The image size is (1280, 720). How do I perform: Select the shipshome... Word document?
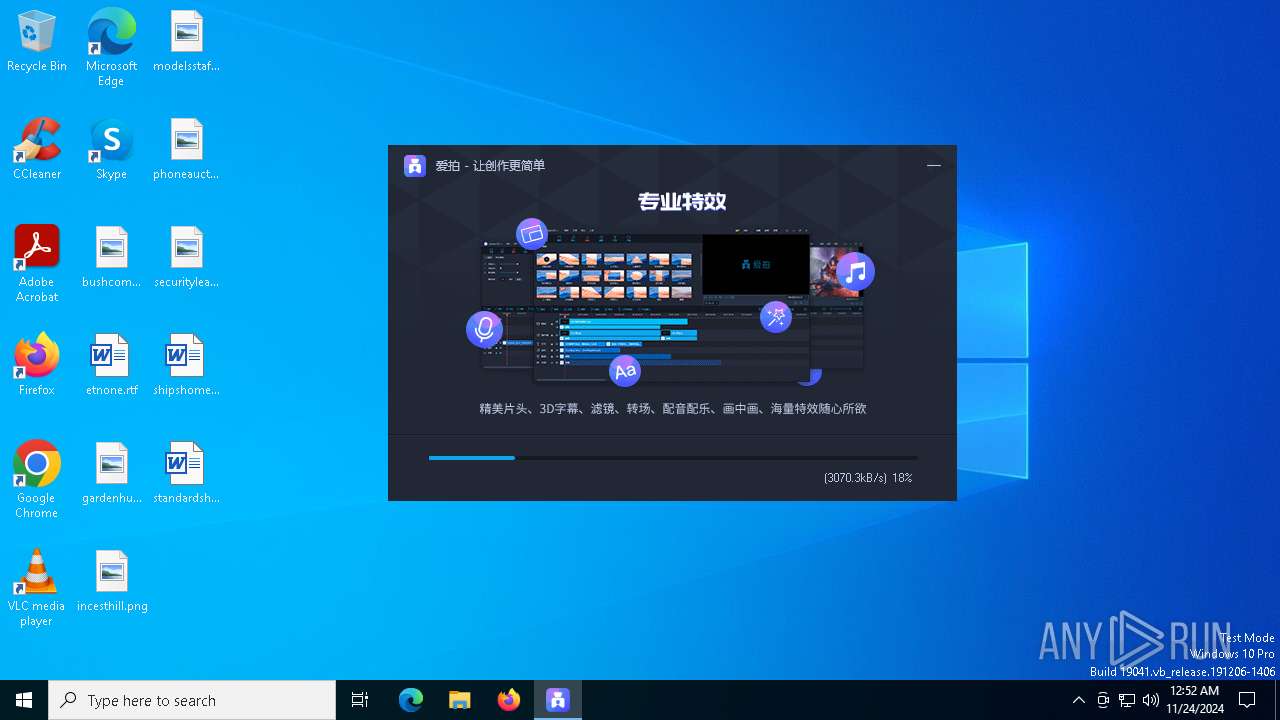(186, 366)
